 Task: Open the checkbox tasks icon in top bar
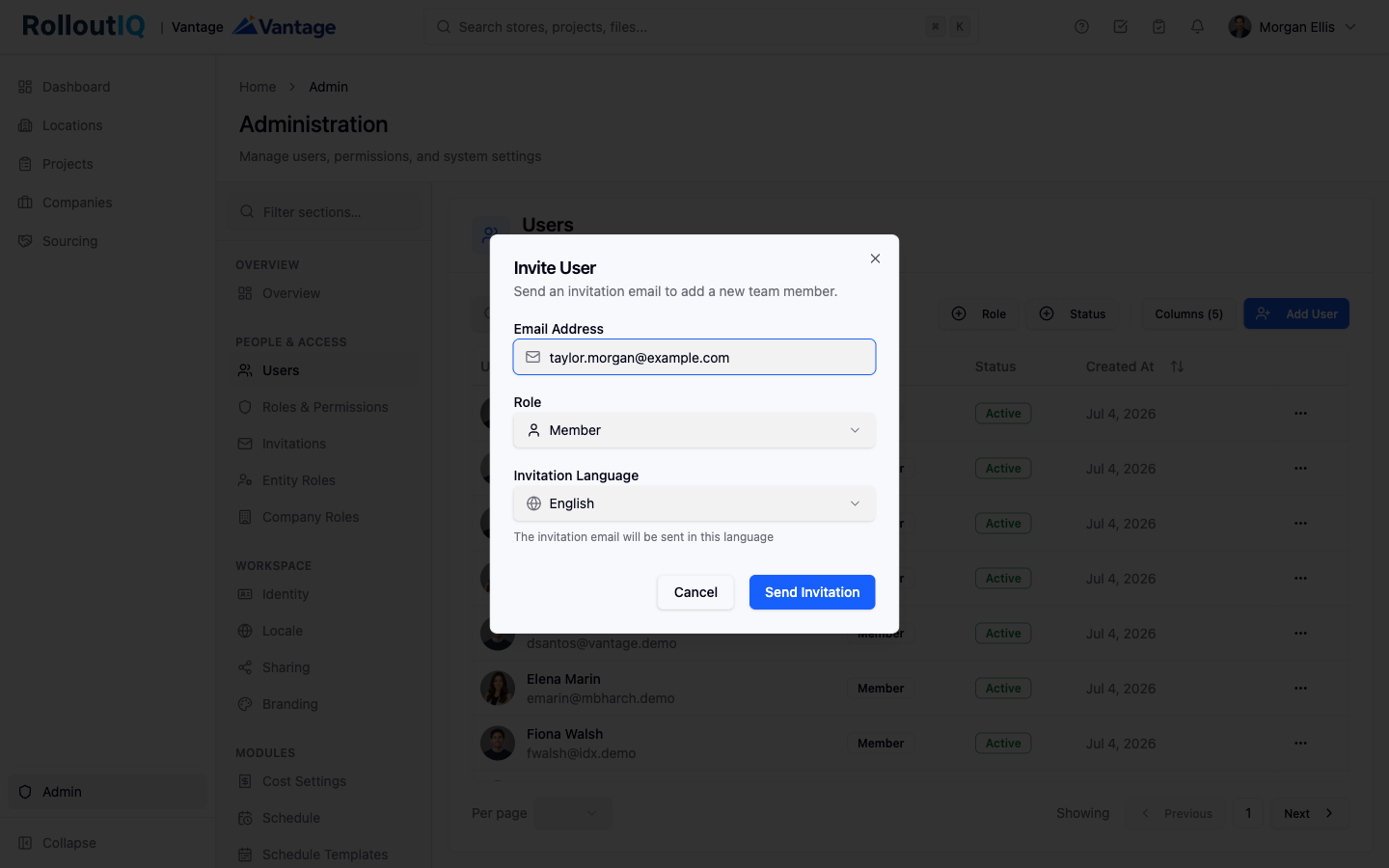coord(1120,27)
